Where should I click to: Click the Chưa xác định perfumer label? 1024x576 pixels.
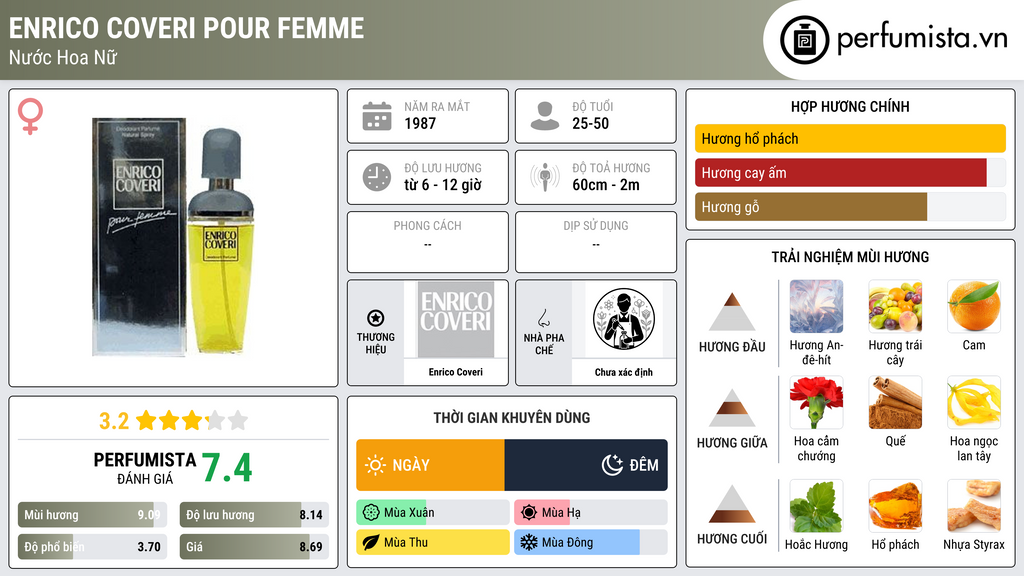click(x=624, y=372)
